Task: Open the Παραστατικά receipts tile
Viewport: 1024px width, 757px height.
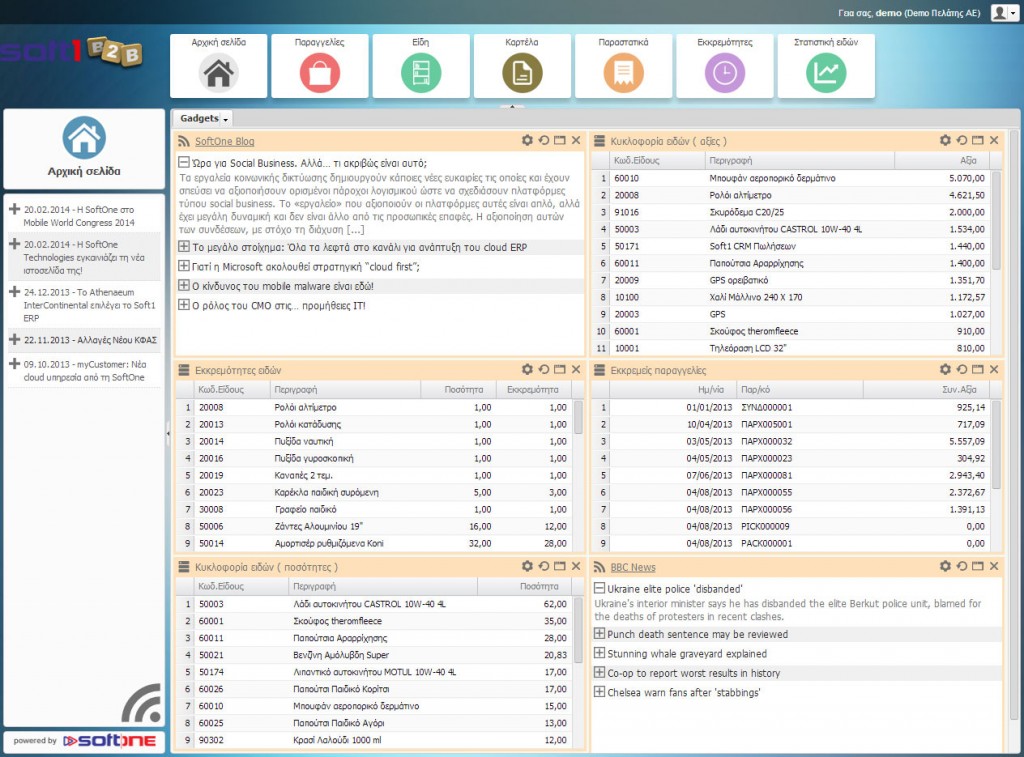Action: tap(623, 66)
